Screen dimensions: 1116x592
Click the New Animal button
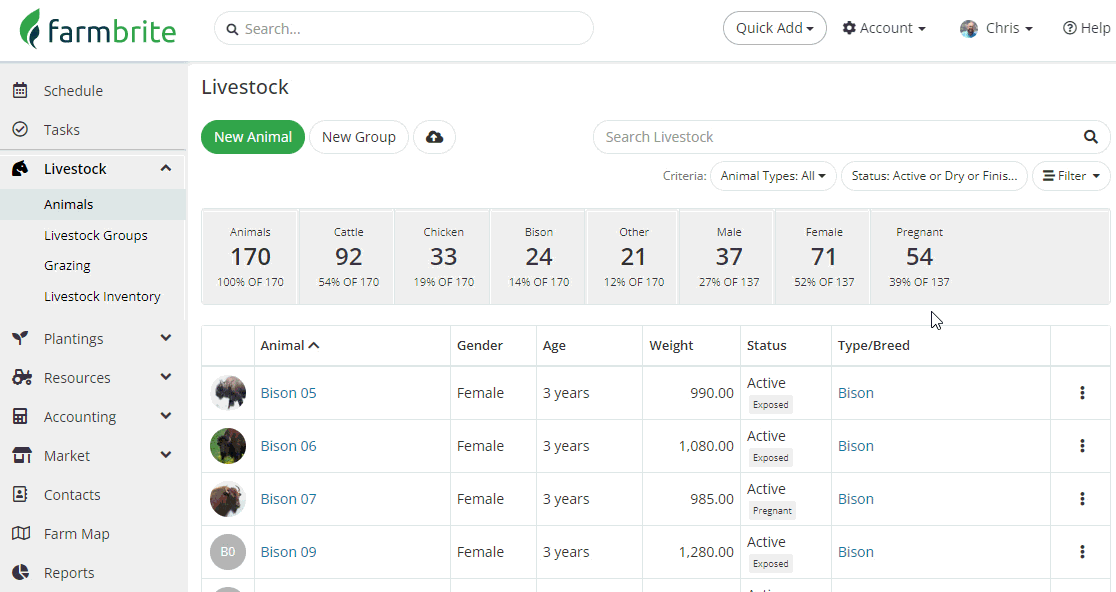[x=253, y=137]
